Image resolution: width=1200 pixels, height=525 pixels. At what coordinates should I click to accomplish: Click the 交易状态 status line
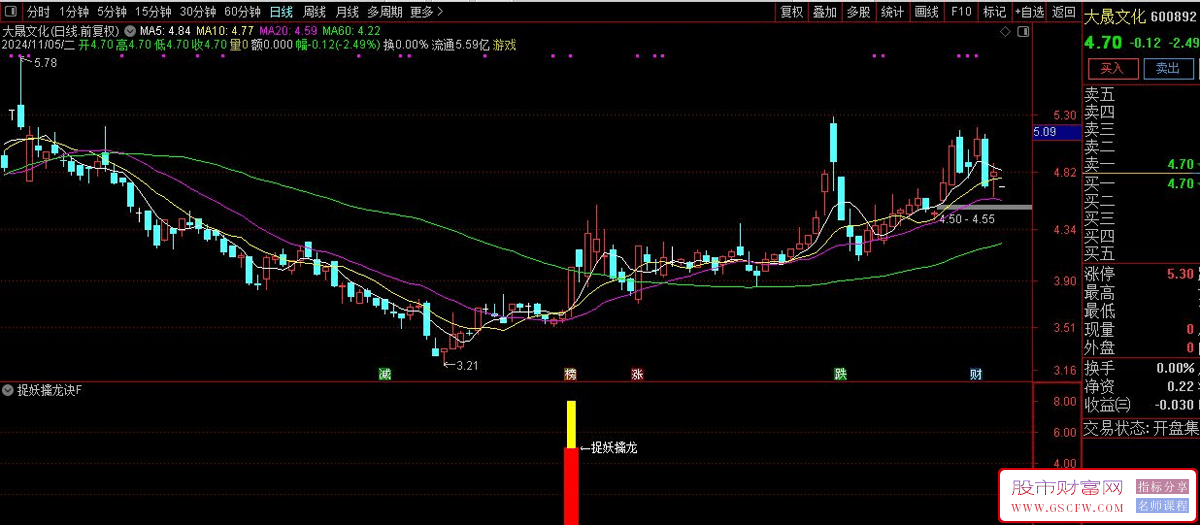1141,428
